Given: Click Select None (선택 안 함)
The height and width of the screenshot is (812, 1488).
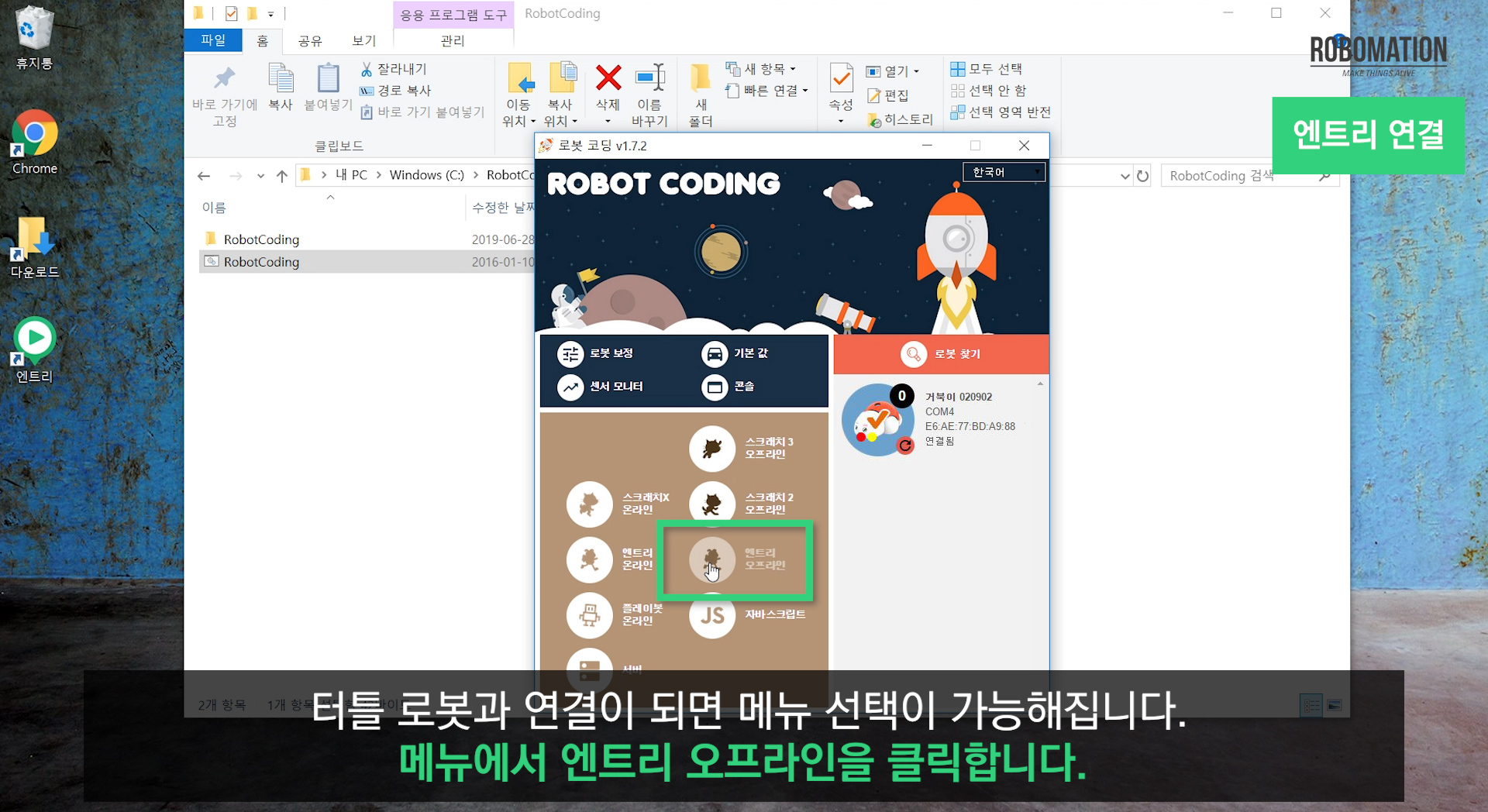Looking at the screenshot, I should (x=988, y=91).
